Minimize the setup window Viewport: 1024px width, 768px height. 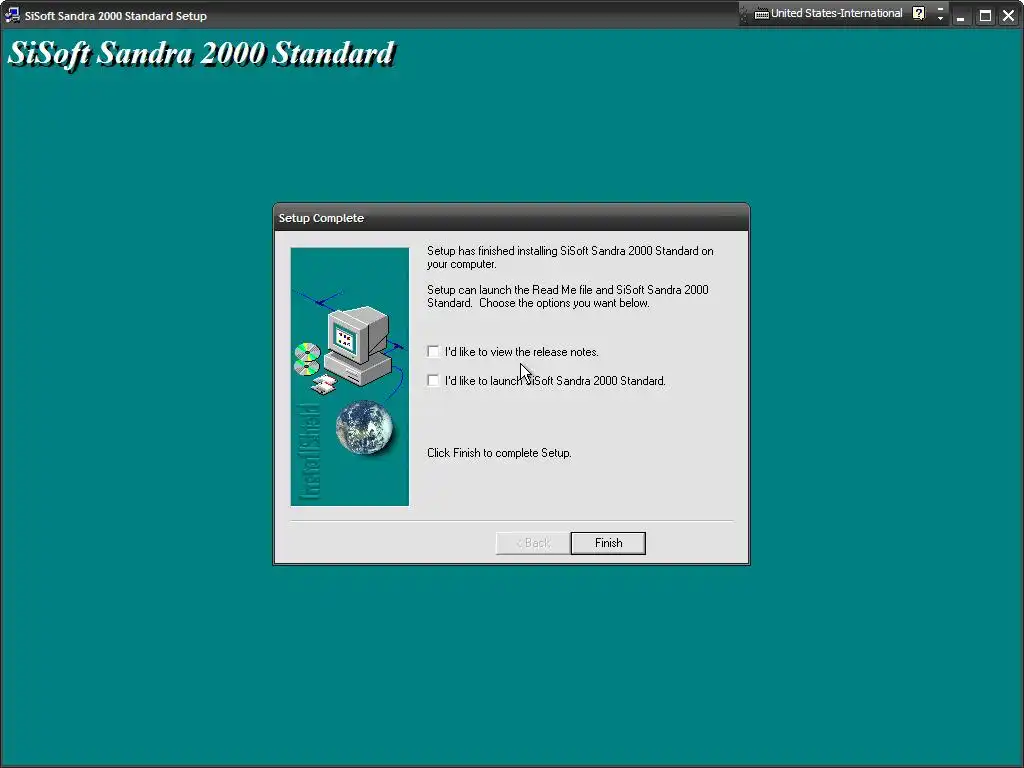tap(961, 16)
